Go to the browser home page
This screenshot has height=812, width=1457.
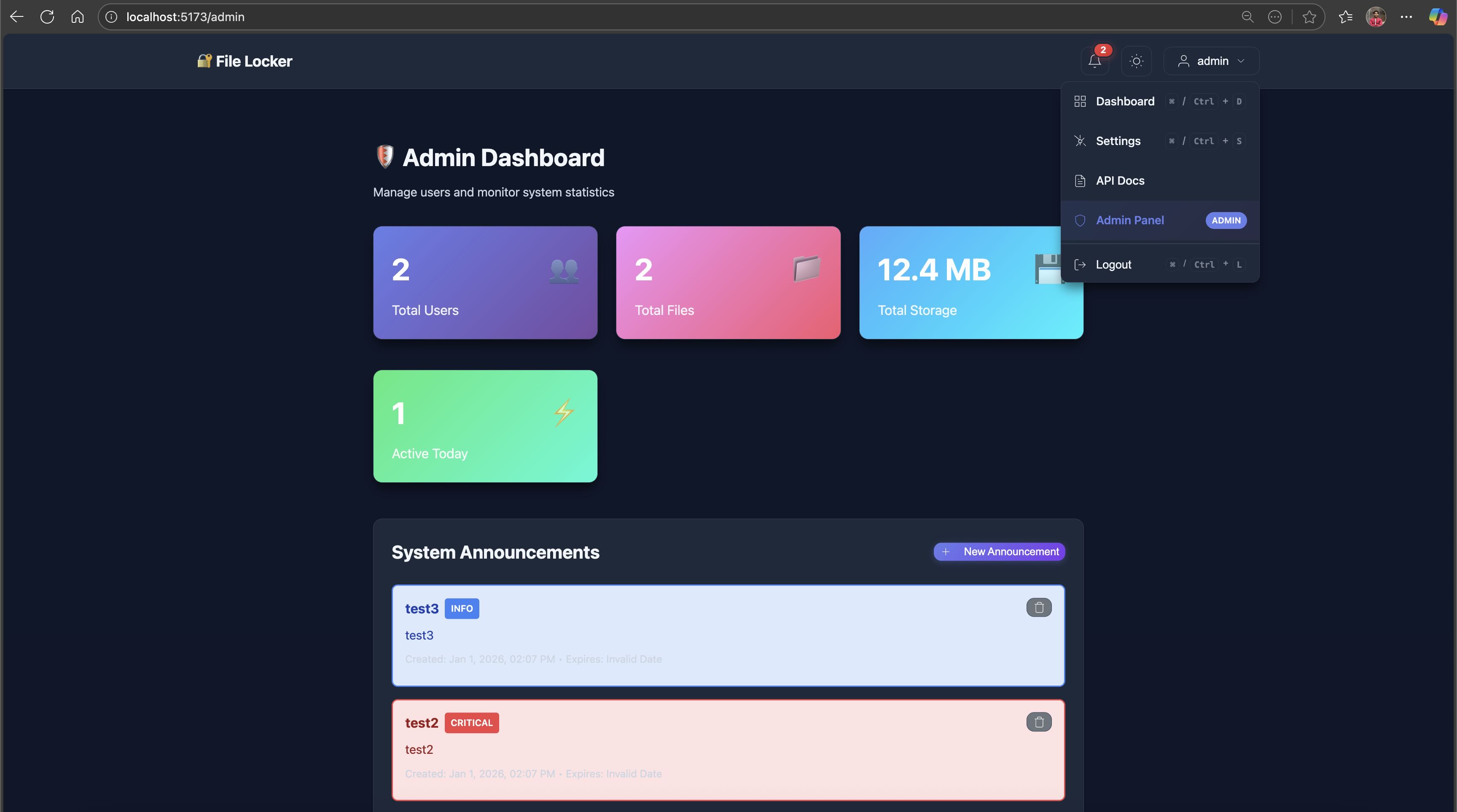coord(78,17)
